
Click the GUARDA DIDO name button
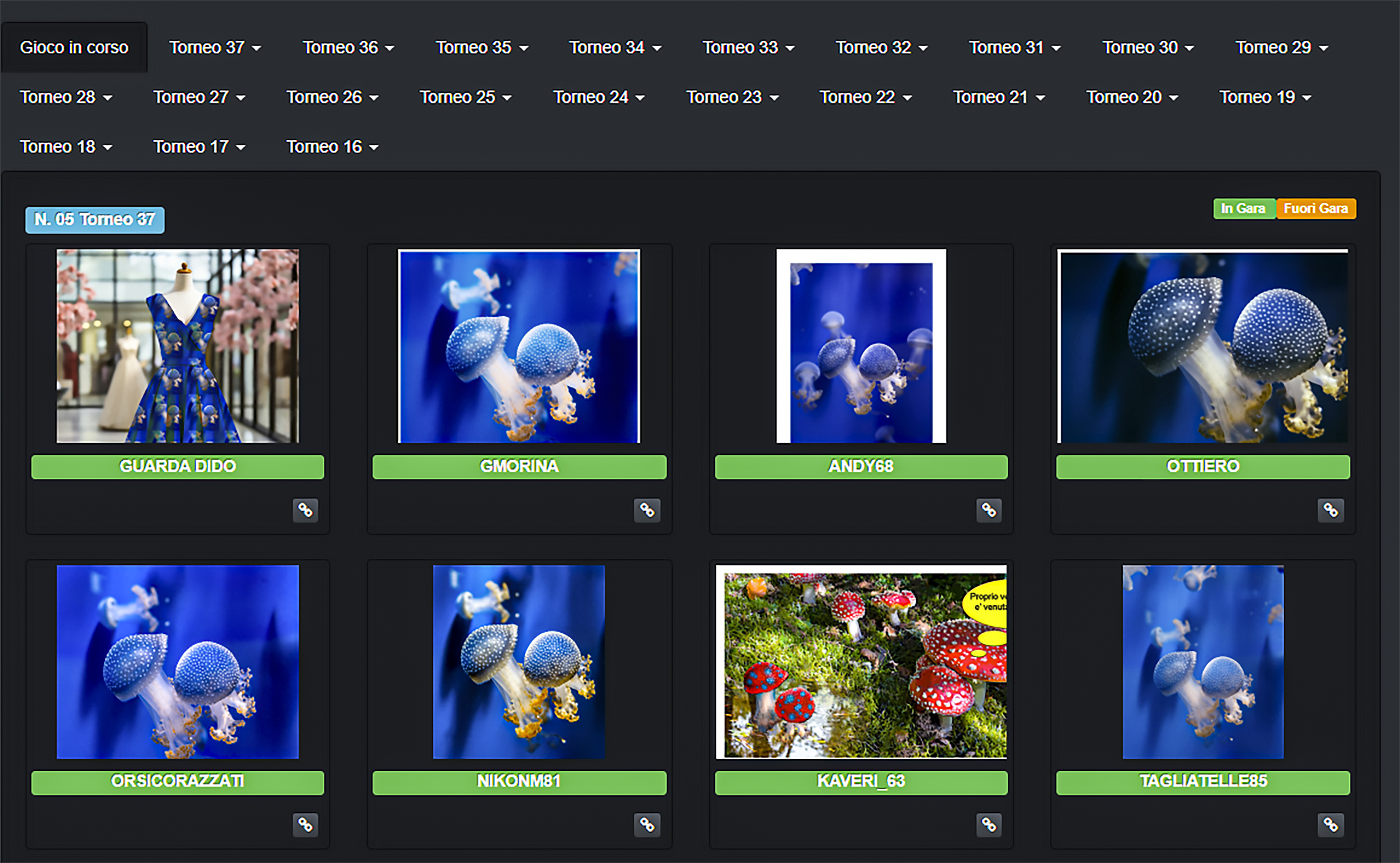coord(177,466)
